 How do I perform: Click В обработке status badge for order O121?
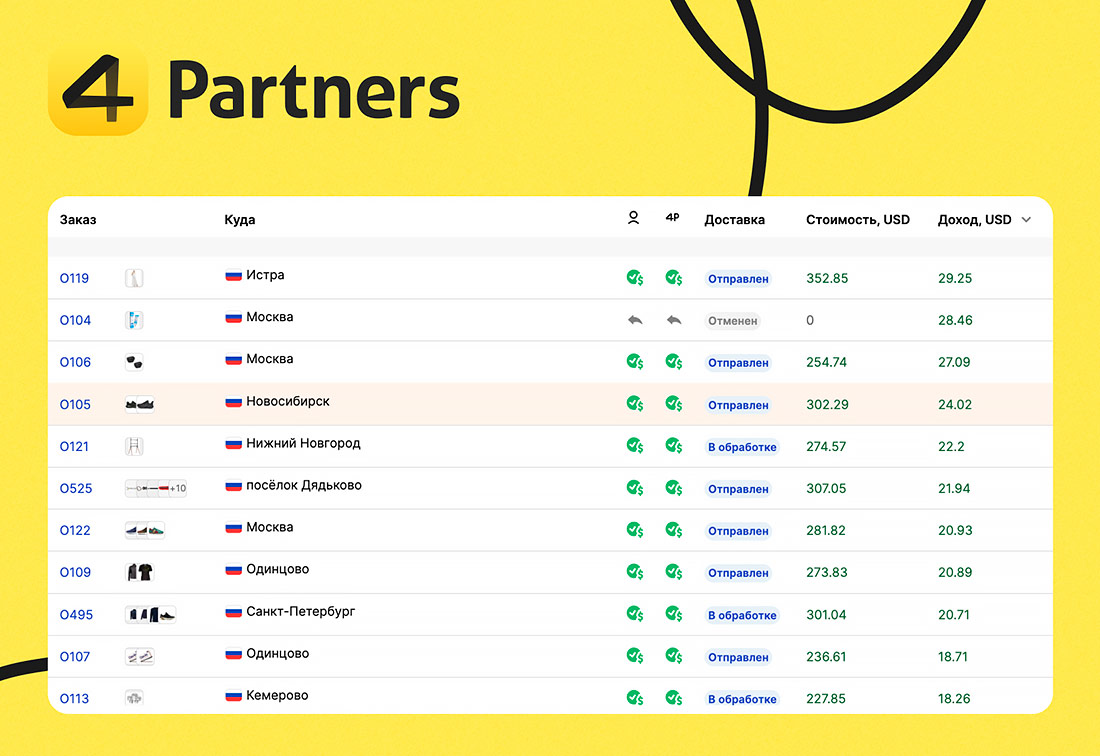742,447
